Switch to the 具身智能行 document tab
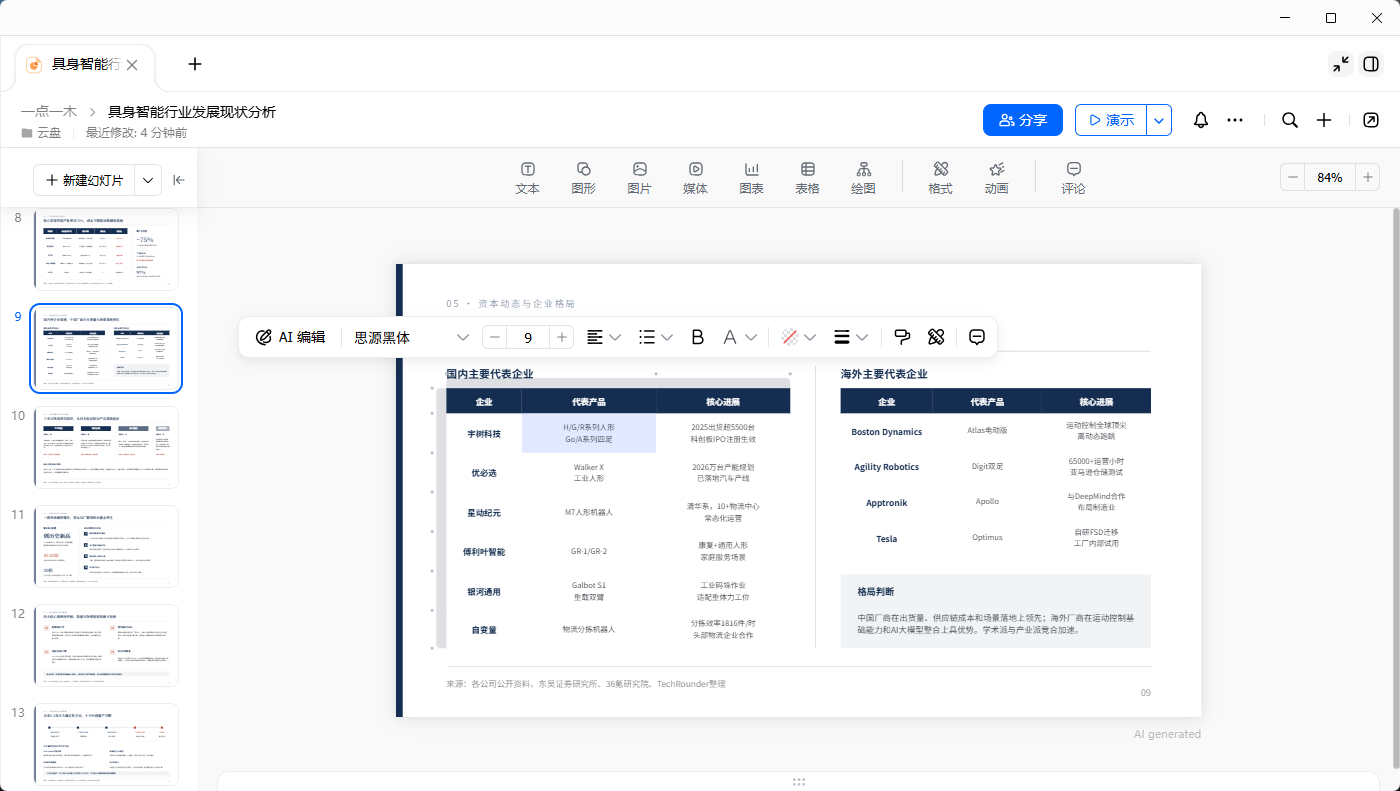Viewport: 1400px width, 791px height. point(84,64)
